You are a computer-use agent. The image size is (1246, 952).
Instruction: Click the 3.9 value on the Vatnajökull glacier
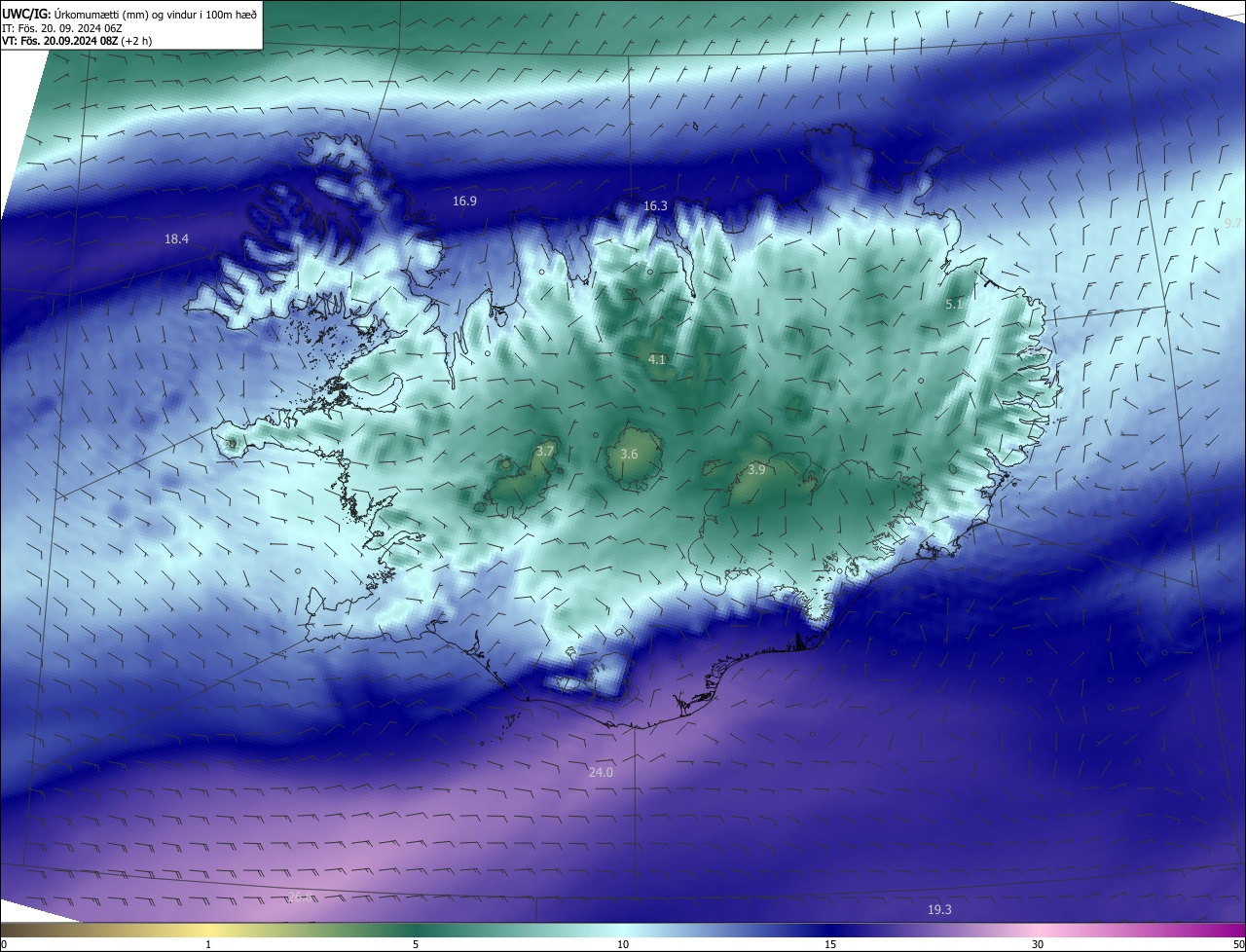pyautogui.click(x=756, y=470)
